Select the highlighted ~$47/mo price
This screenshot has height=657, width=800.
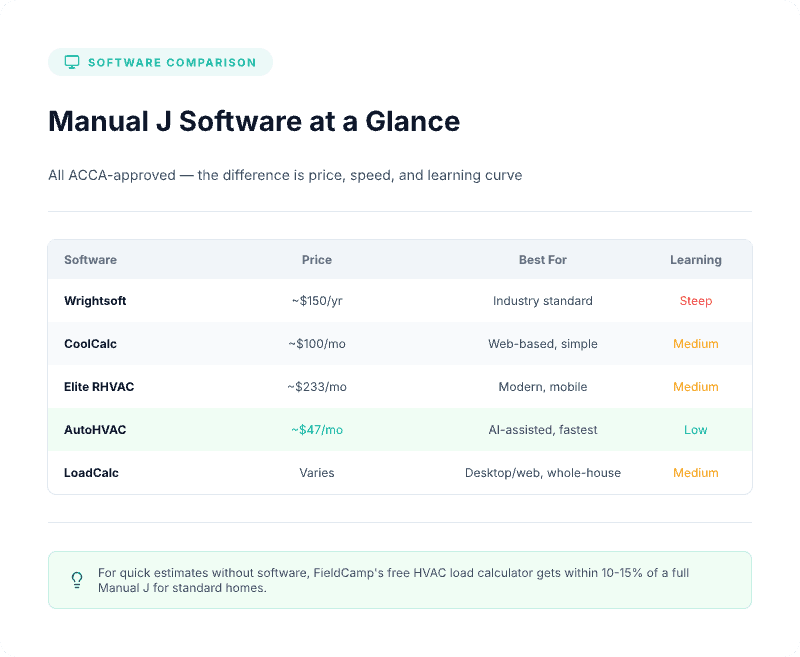pyautogui.click(x=317, y=429)
